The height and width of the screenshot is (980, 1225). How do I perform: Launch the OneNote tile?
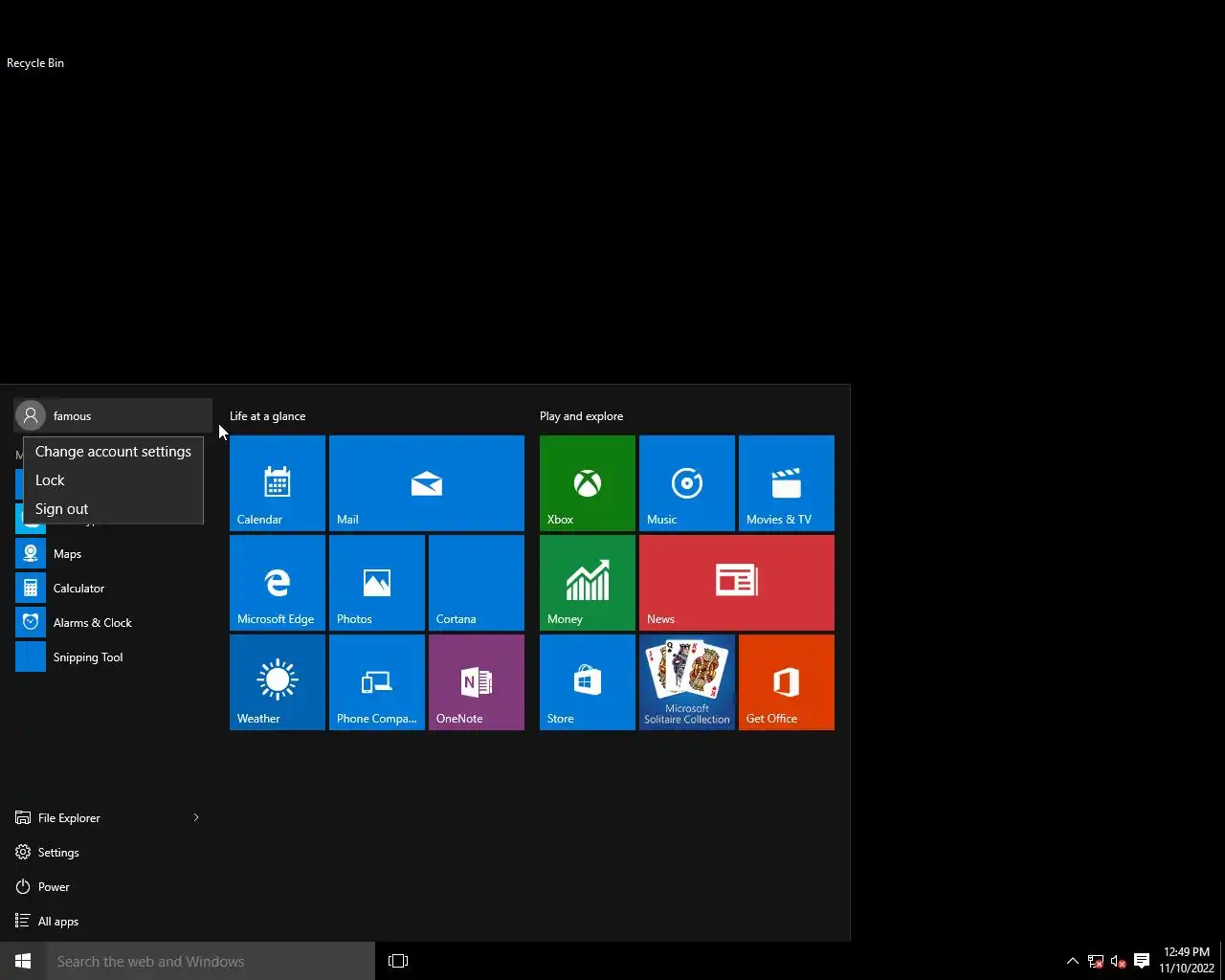point(477,682)
